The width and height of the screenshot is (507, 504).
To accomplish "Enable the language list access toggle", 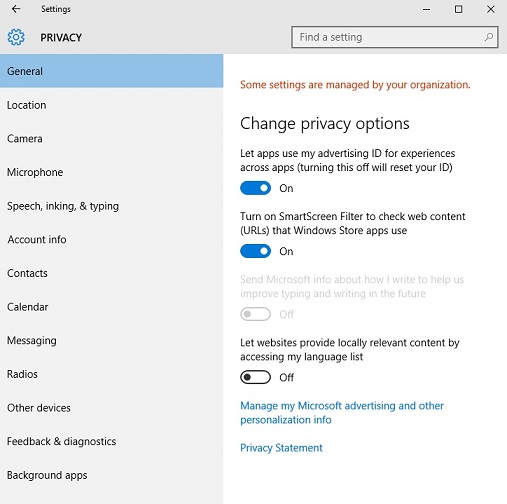I will 255,377.
